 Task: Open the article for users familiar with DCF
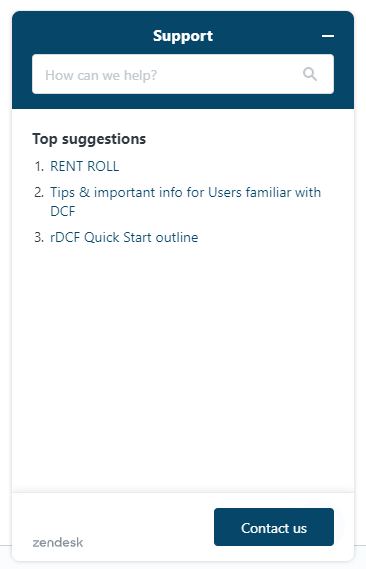(x=185, y=201)
